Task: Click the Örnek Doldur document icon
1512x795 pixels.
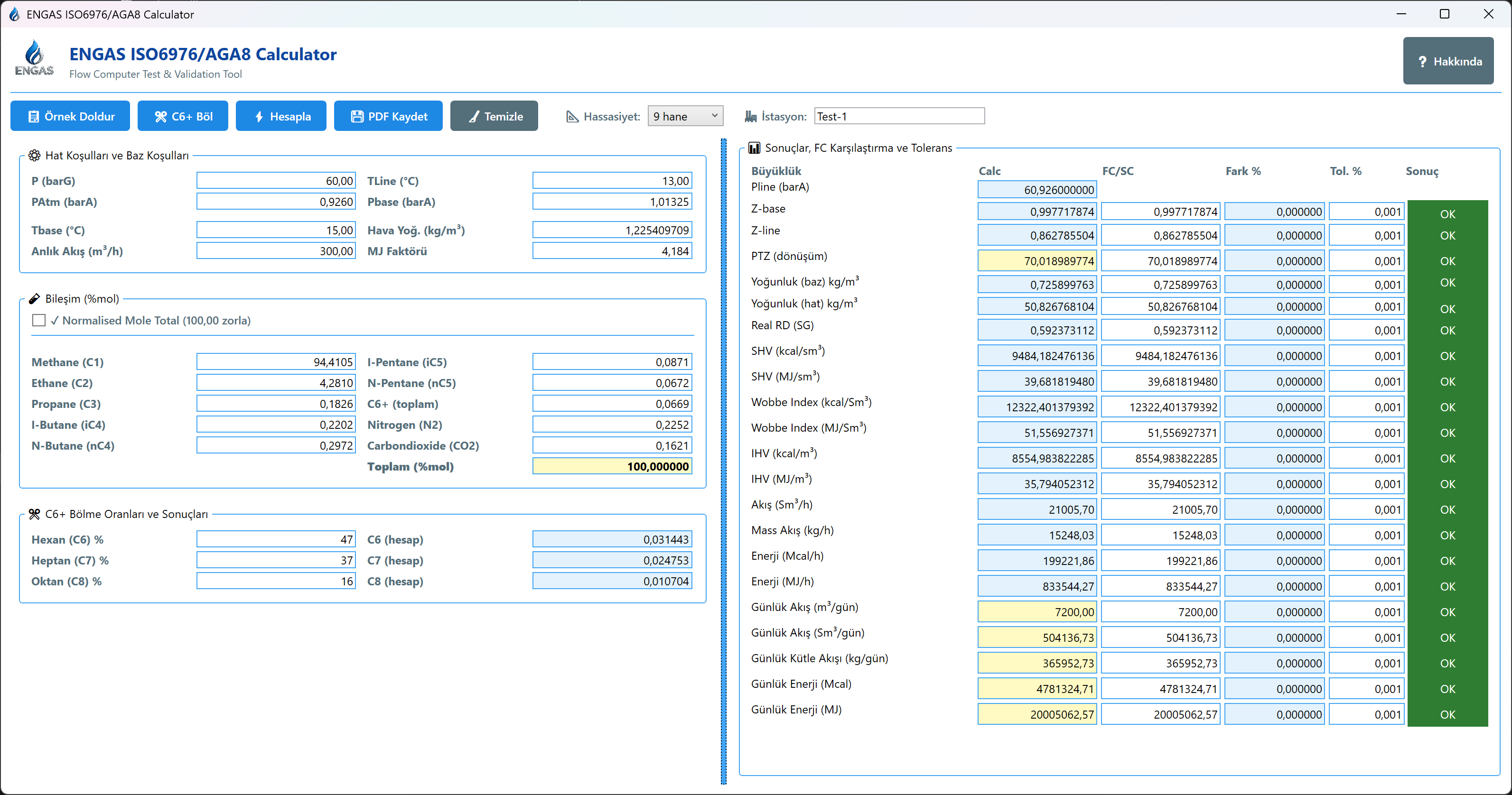Action: [34, 116]
